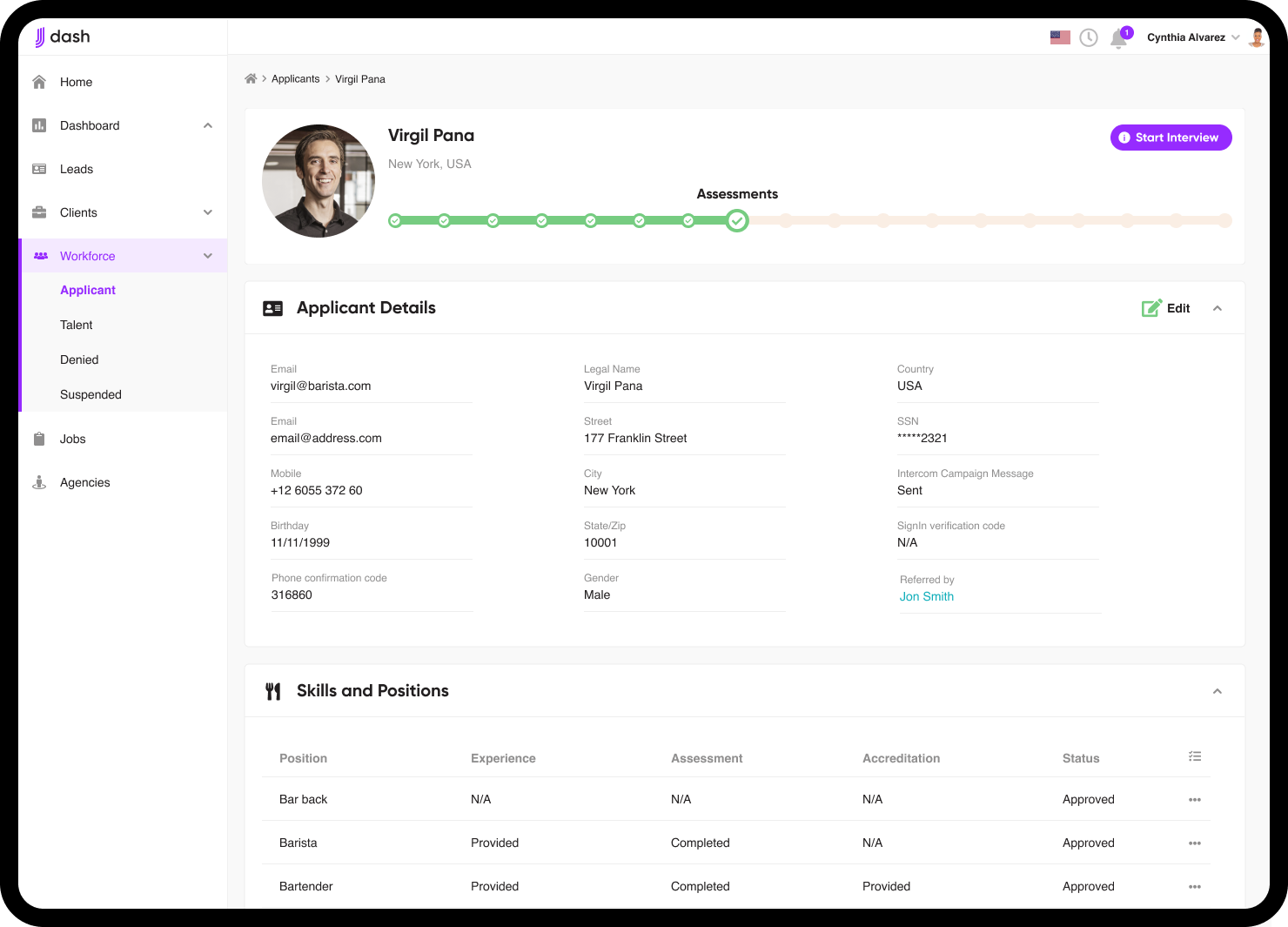Click the Clients briefcase icon
Viewport: 1288px width, 927px height.
point(39,212)
